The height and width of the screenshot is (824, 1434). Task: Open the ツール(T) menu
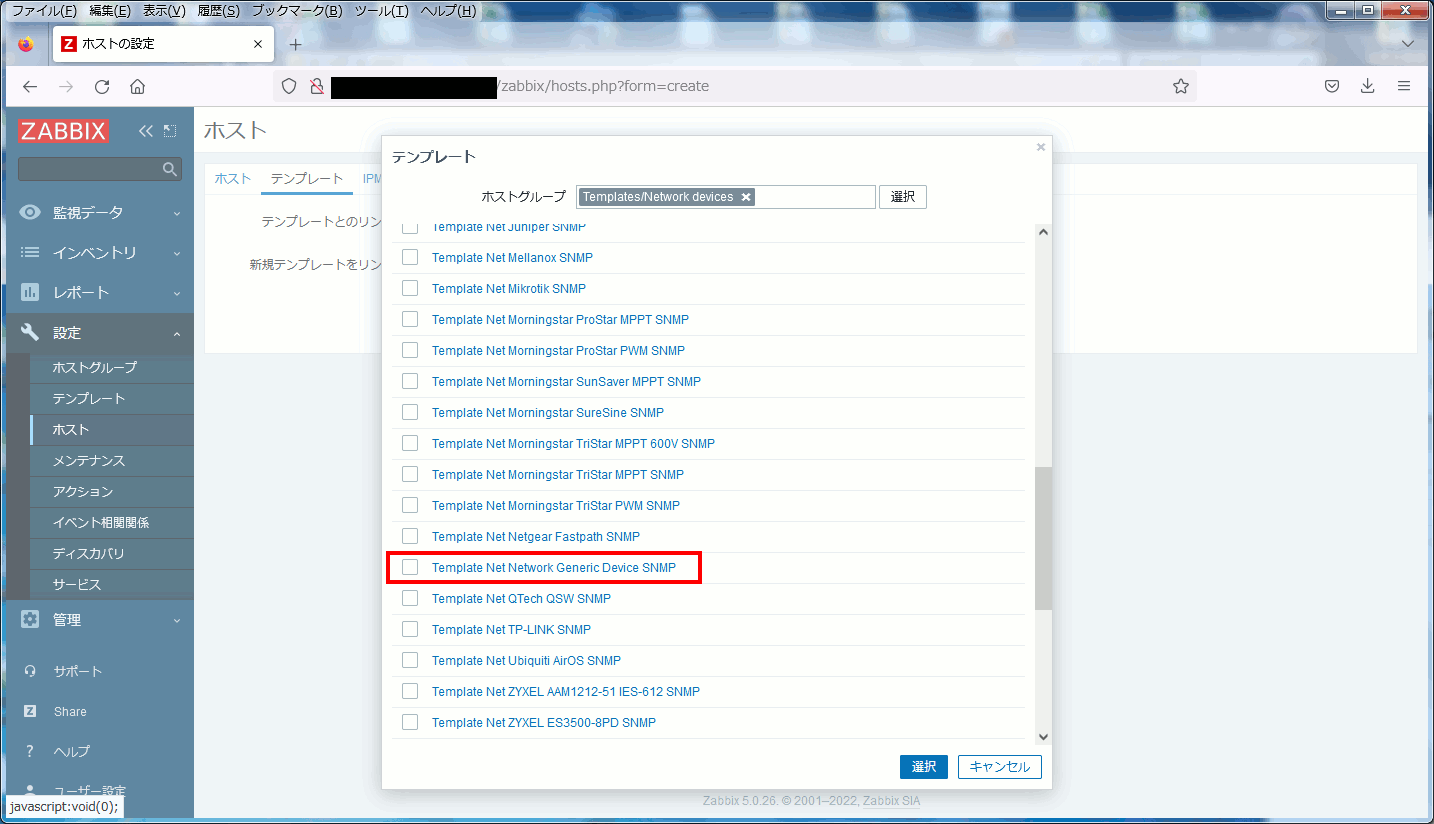point(381,11)
